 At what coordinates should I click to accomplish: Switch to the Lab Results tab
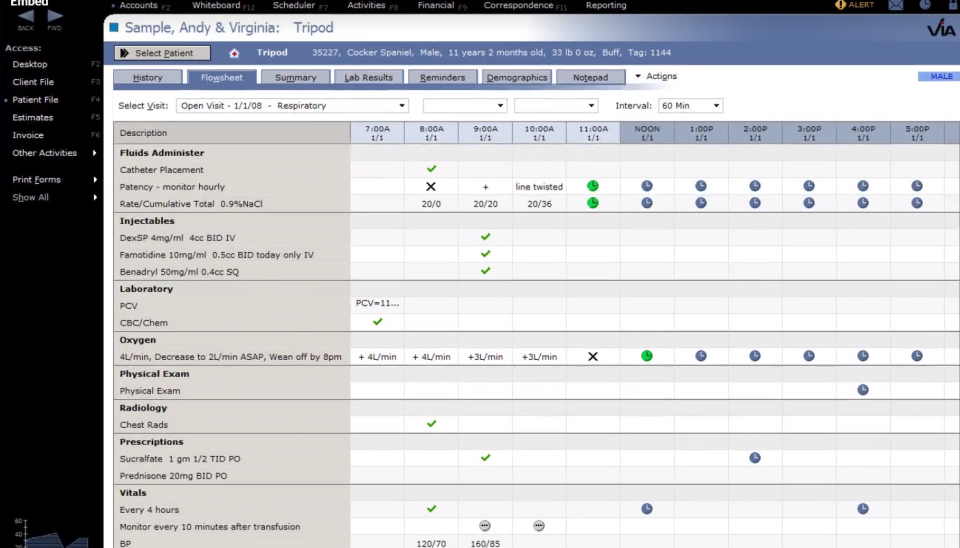[x=366, y=77]
